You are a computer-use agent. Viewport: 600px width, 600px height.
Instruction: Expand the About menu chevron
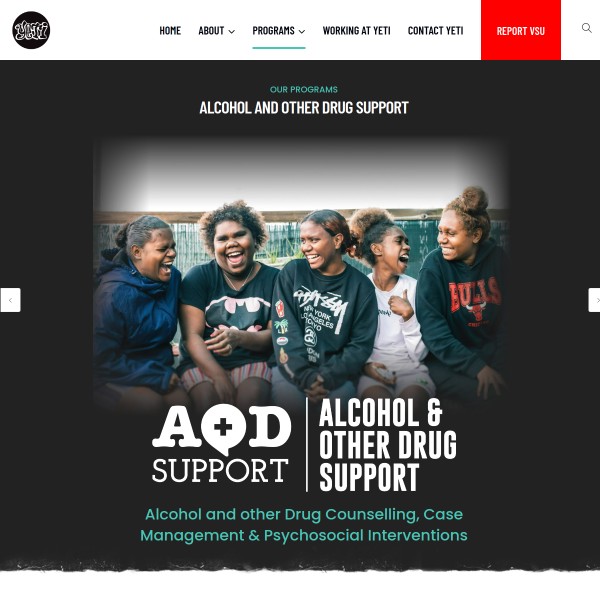point(232,31)
